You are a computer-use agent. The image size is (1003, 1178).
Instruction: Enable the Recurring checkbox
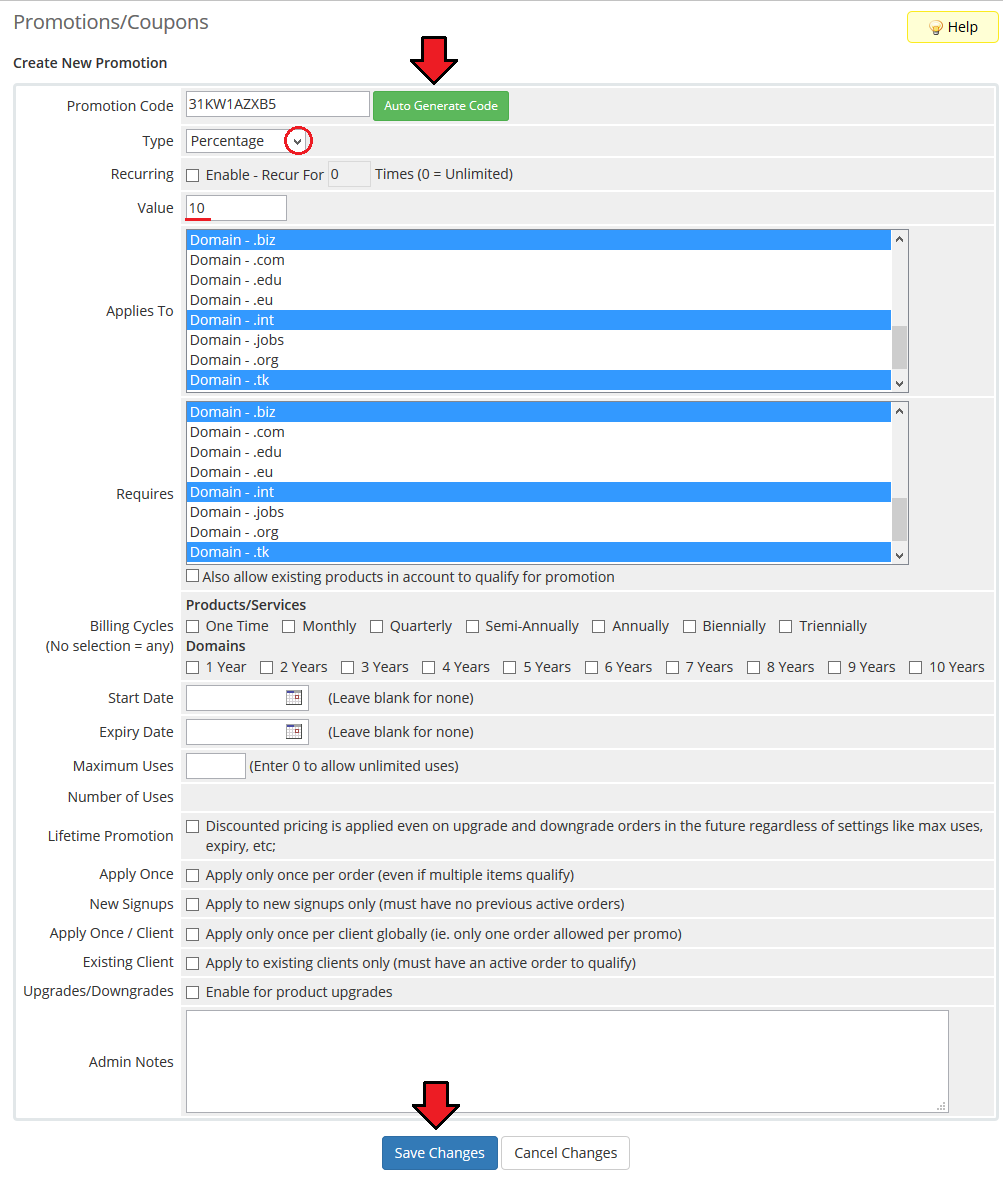pyautogui.click(x=193, y=175)
